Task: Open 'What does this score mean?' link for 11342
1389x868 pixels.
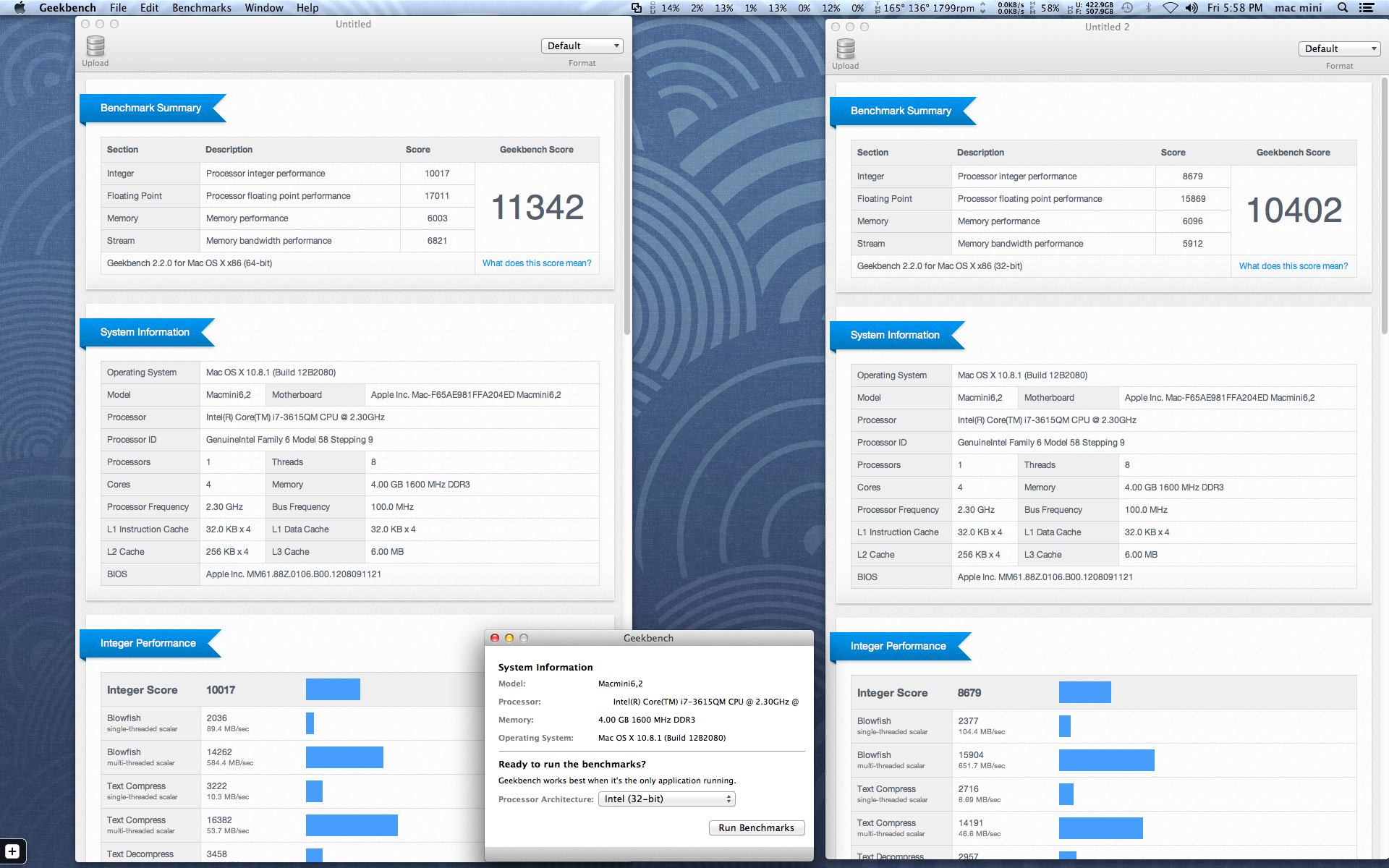Action: click(x=536, y=263)
